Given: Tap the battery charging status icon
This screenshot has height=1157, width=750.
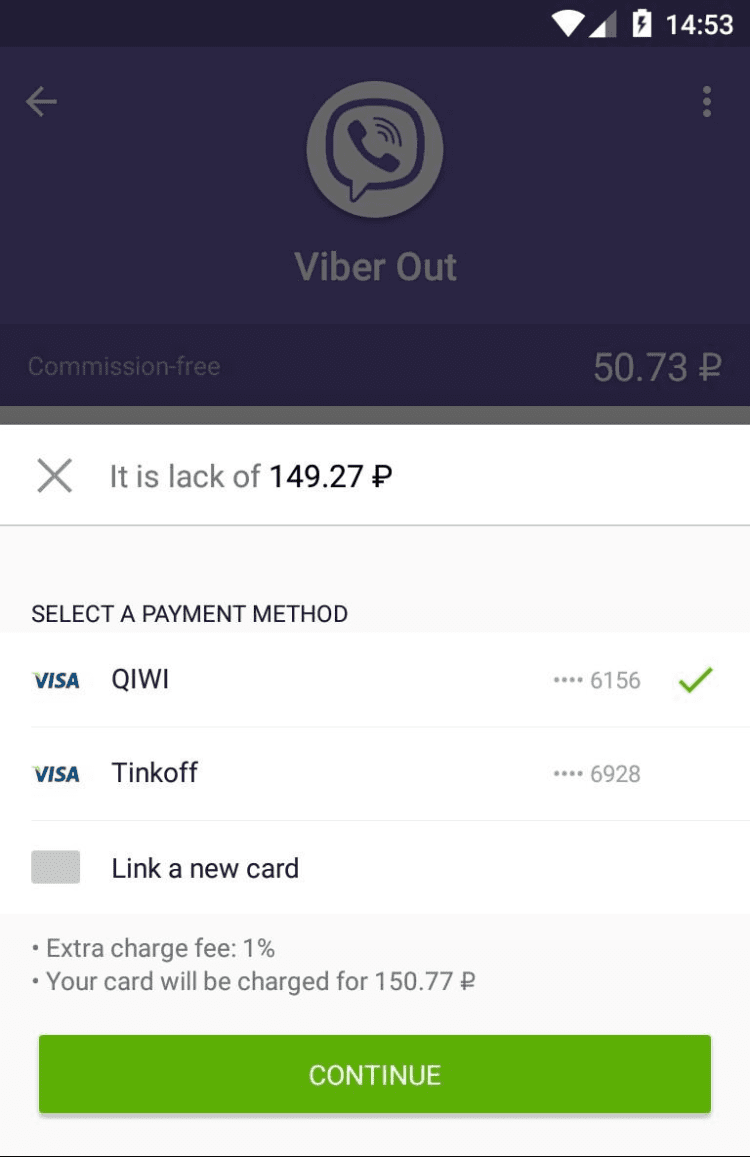Looking at the screenshot, I should [x=641, y=24].
